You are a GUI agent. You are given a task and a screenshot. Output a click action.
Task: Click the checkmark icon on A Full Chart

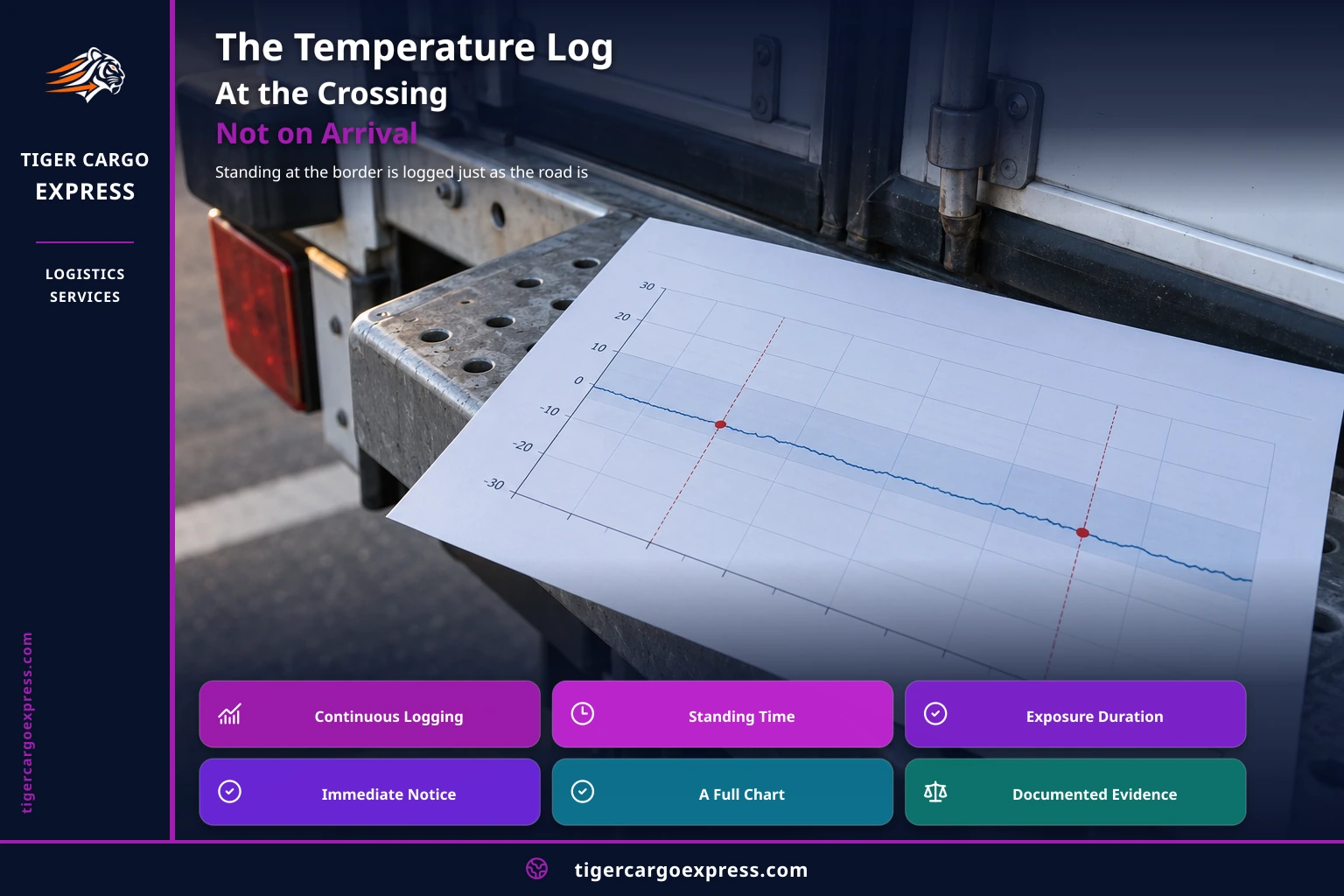[583, 792]
